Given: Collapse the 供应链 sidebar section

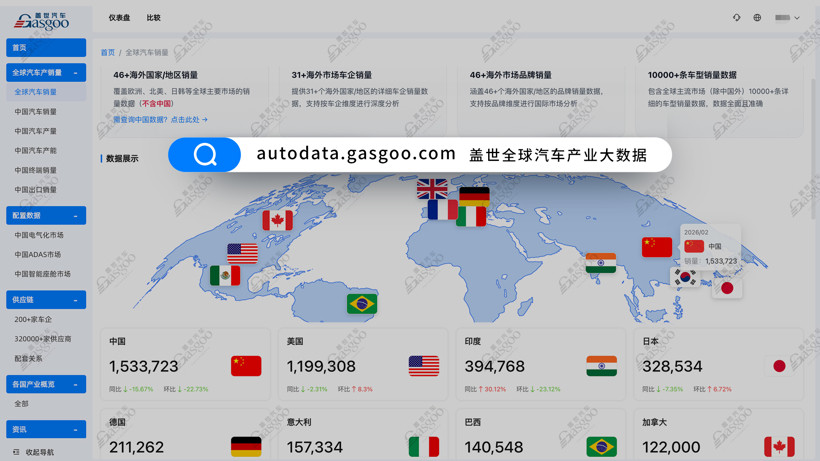Looking at the screenshot, I should click(75, 300).
